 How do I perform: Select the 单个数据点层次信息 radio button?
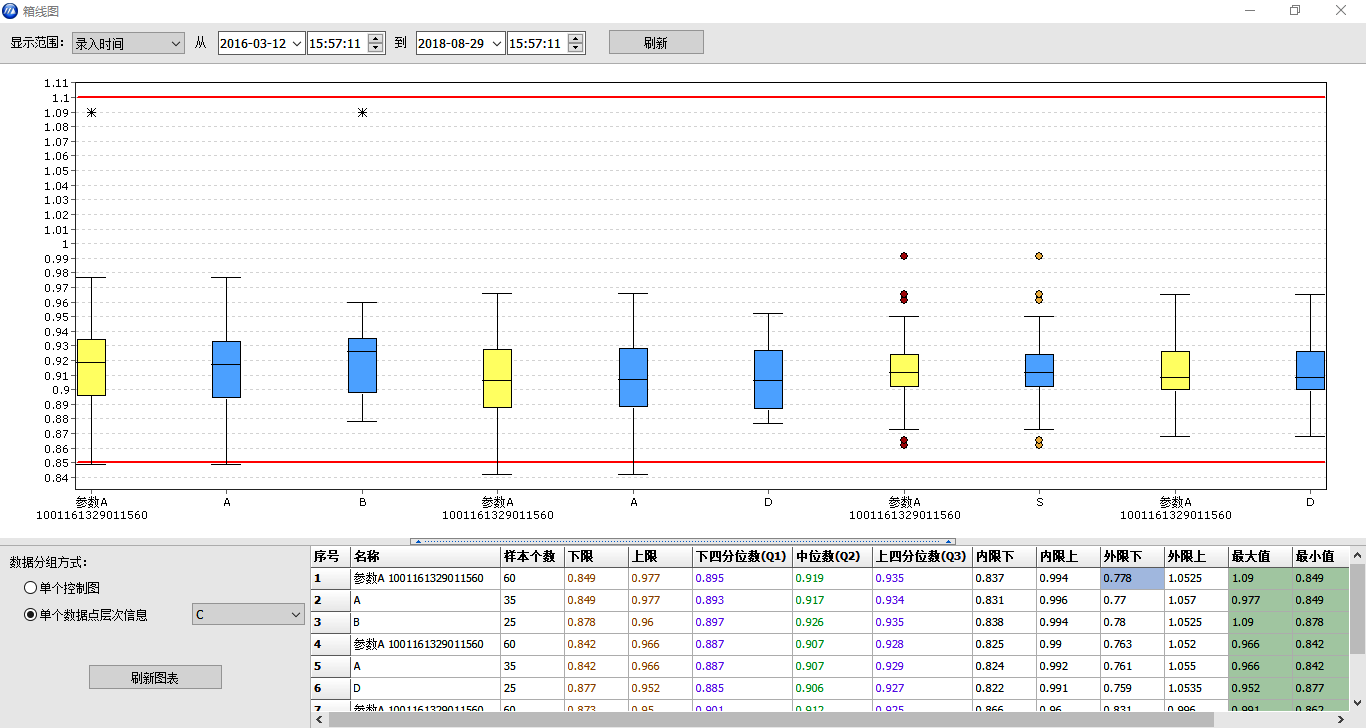click(31, 615)
